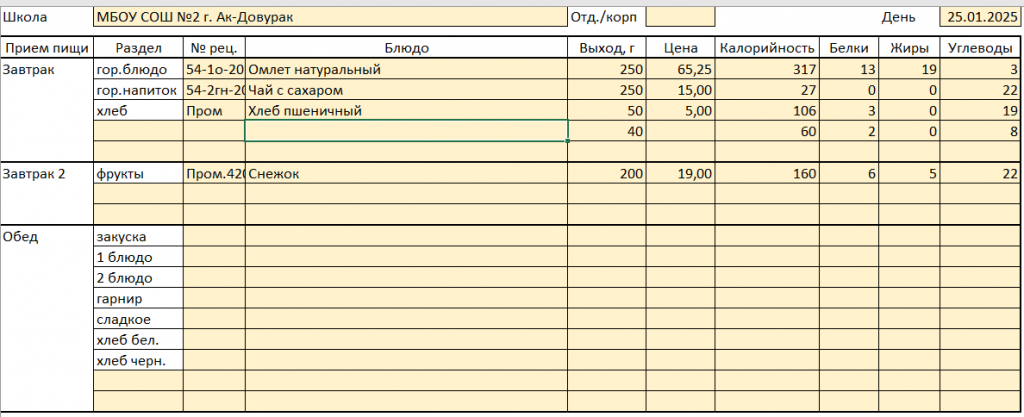Click the Блюдо column header
Screen dimensions: 1024x417
coord(406,48)
